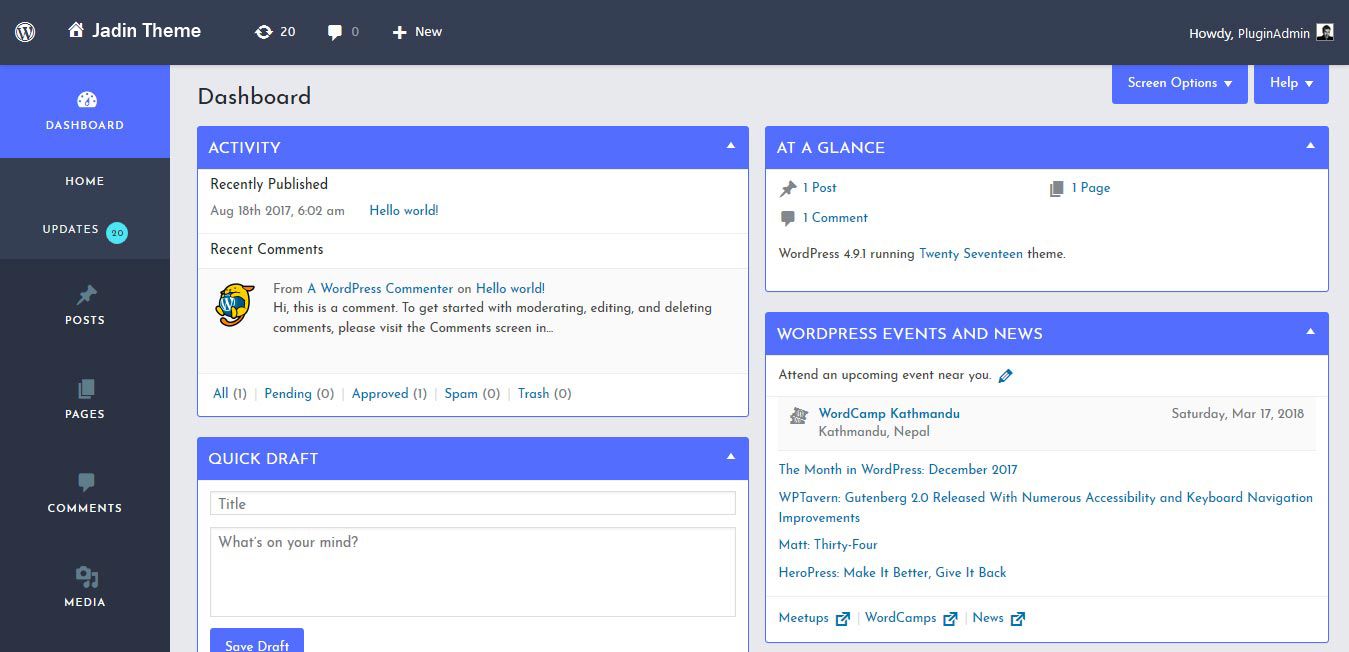
Task: Open the Matt: Thirty-Four article
Action: 828,545
